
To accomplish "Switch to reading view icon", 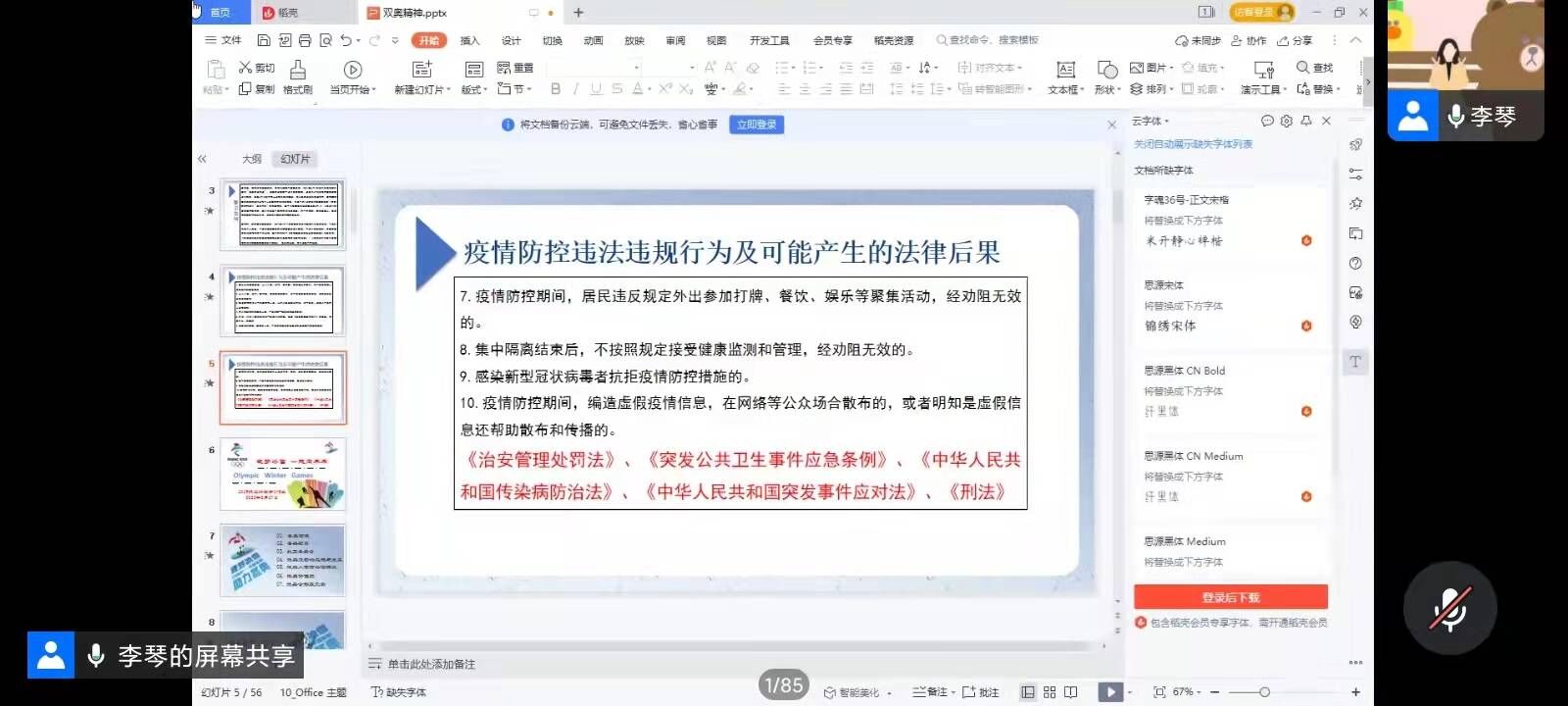I will click(1071, 692).
